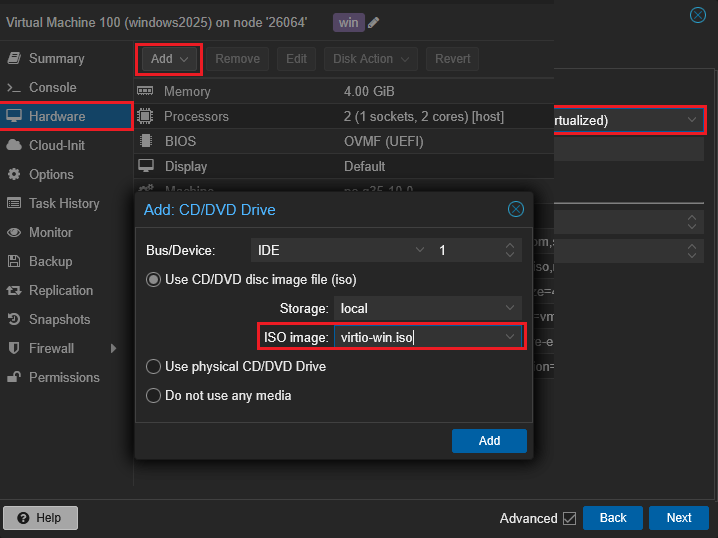Click the pencil edit icon next to win tag

tap(374, 22)
